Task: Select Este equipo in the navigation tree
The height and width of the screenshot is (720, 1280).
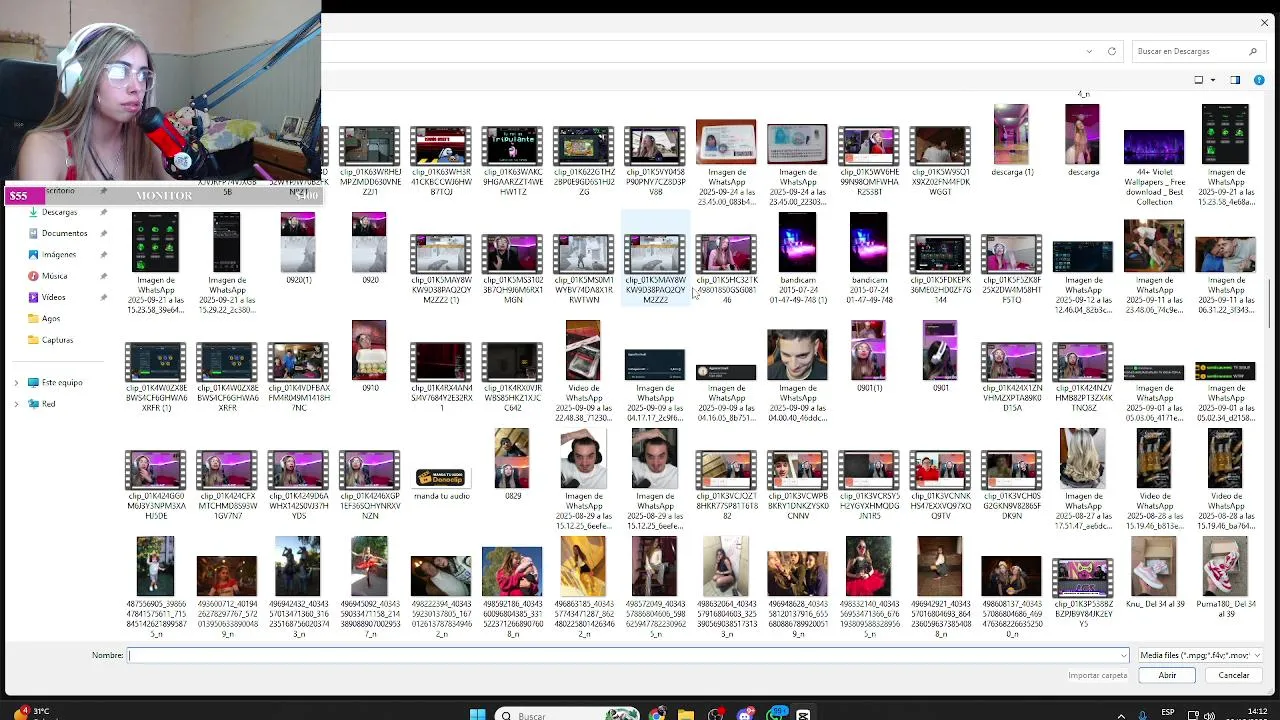Action: coord(61,383)
